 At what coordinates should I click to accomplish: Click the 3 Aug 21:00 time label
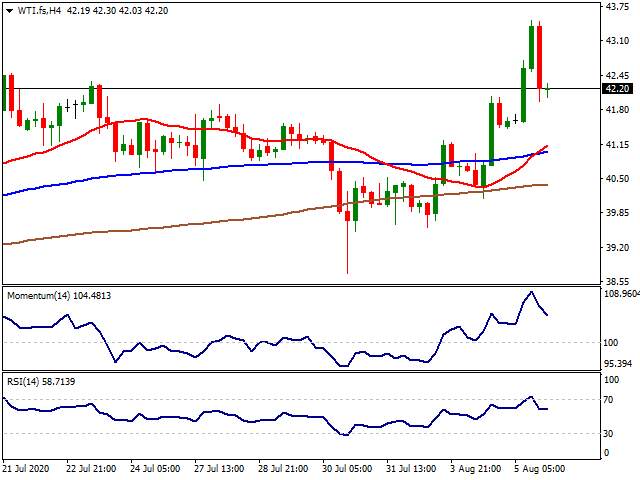coord(476,468)
